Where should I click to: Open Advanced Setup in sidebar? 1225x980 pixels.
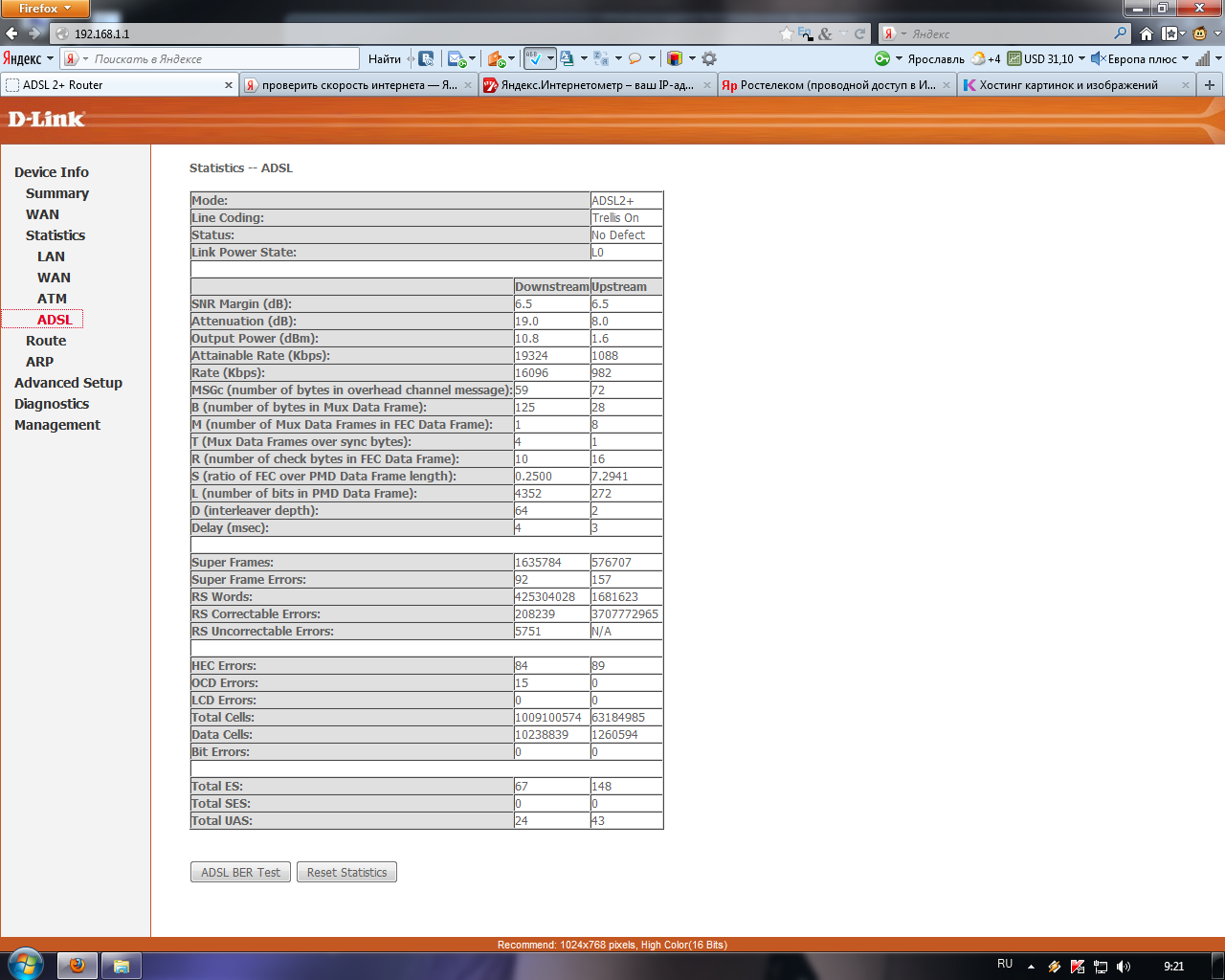(x=68, y=383)
